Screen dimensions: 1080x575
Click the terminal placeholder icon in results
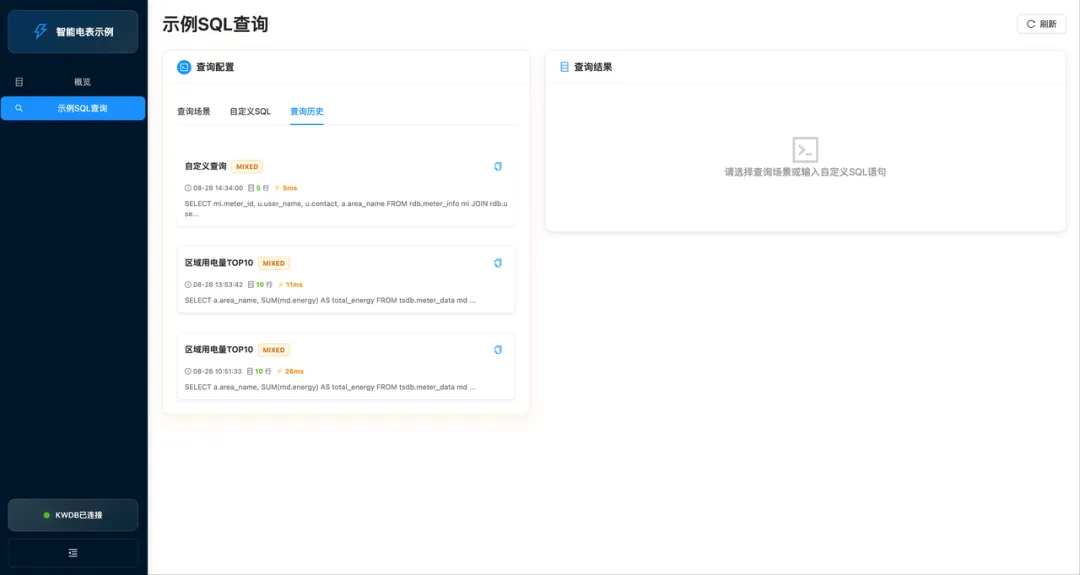[805, 150]
